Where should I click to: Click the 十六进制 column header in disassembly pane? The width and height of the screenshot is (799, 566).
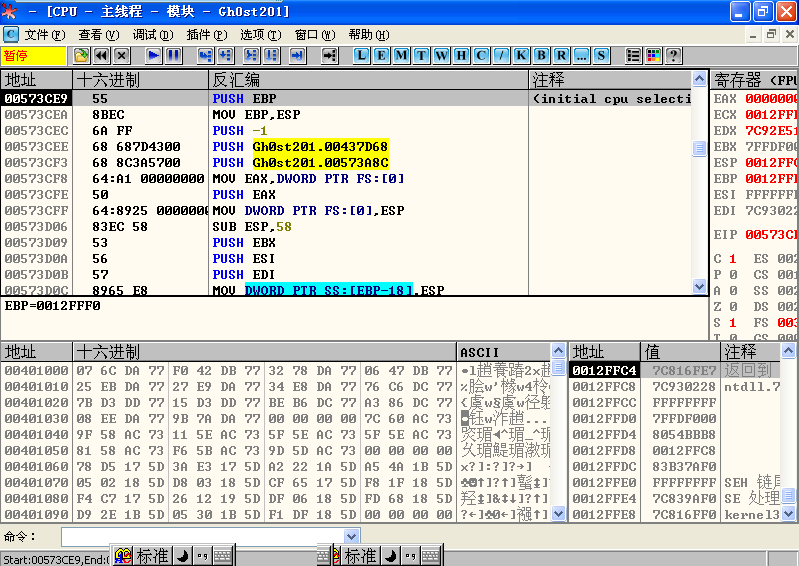point(141,80)
